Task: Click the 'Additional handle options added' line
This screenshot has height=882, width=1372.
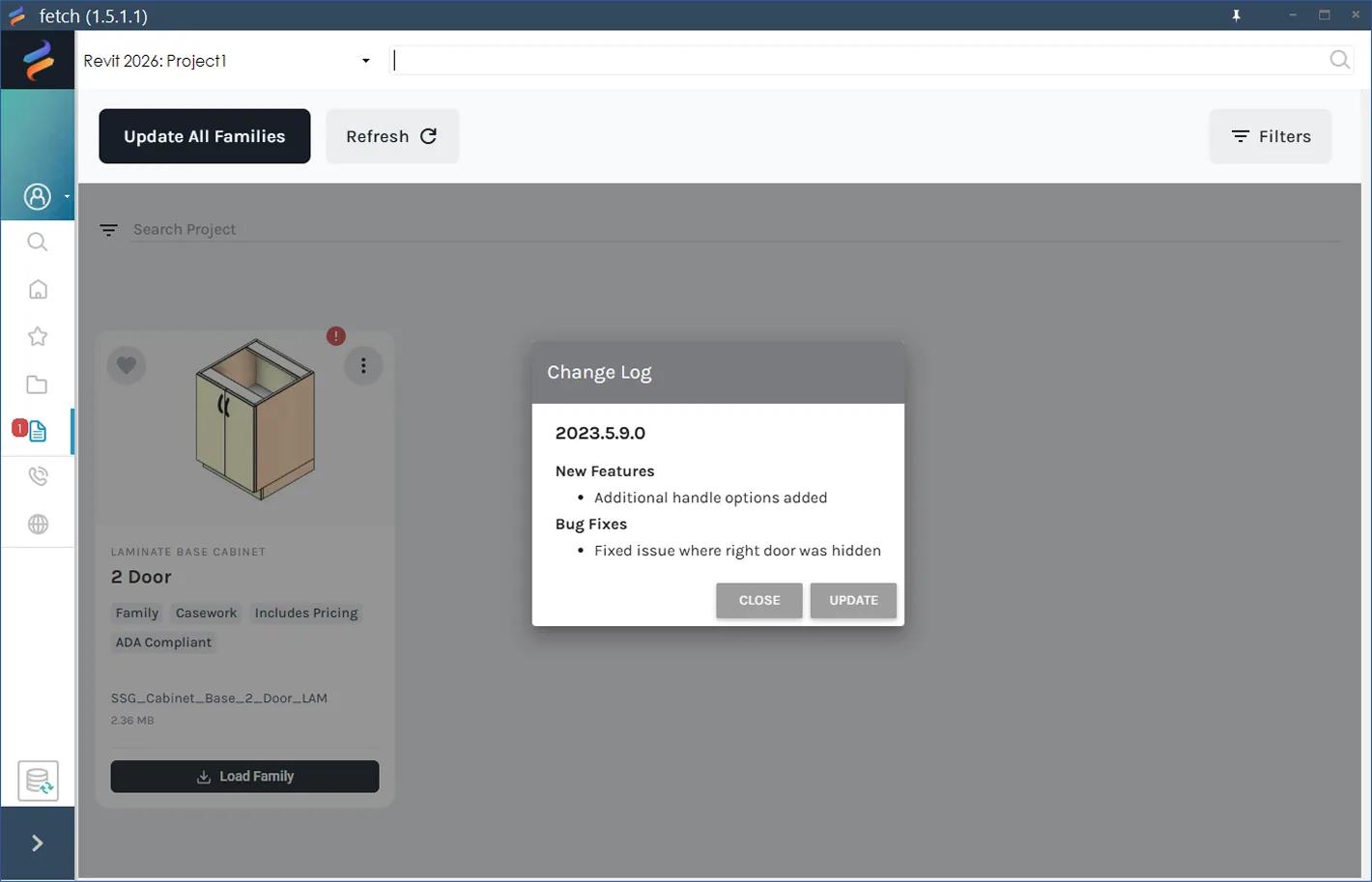Action: click(x=711, y=498)
